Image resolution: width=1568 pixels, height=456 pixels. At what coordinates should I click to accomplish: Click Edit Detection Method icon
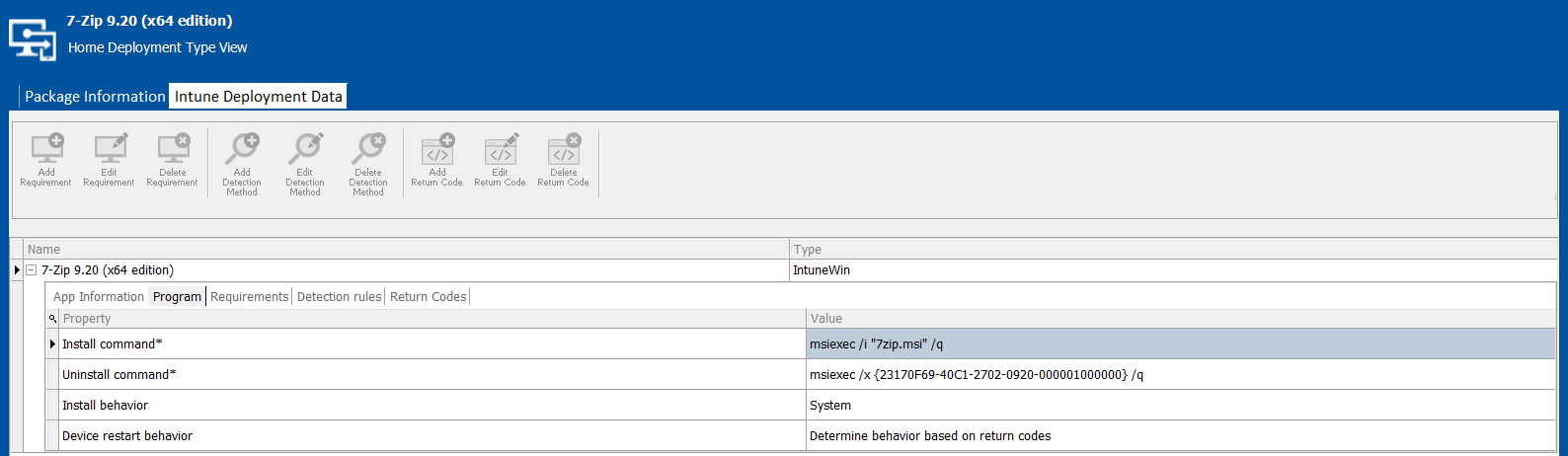[x=305, y=165]
